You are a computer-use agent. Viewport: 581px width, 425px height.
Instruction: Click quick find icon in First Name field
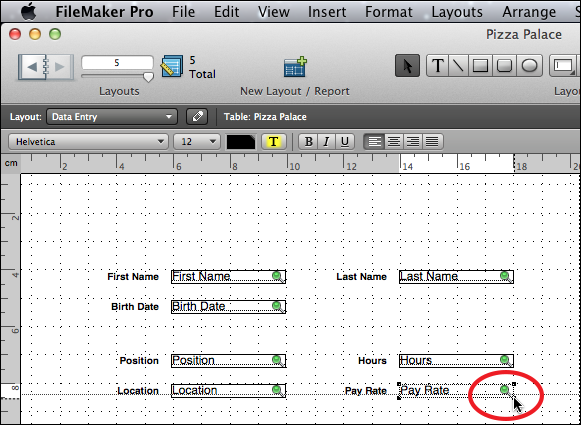(x=278, y=276)
